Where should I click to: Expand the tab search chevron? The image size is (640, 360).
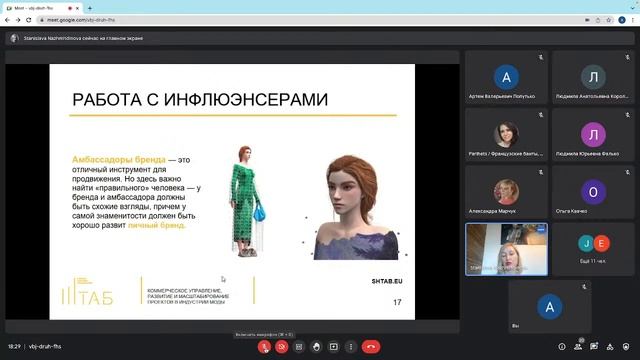click(x=633, y=8)
